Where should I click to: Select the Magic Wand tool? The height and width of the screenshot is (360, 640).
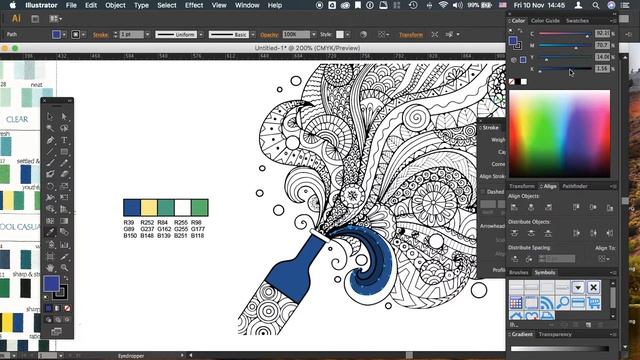coord(50,128)
